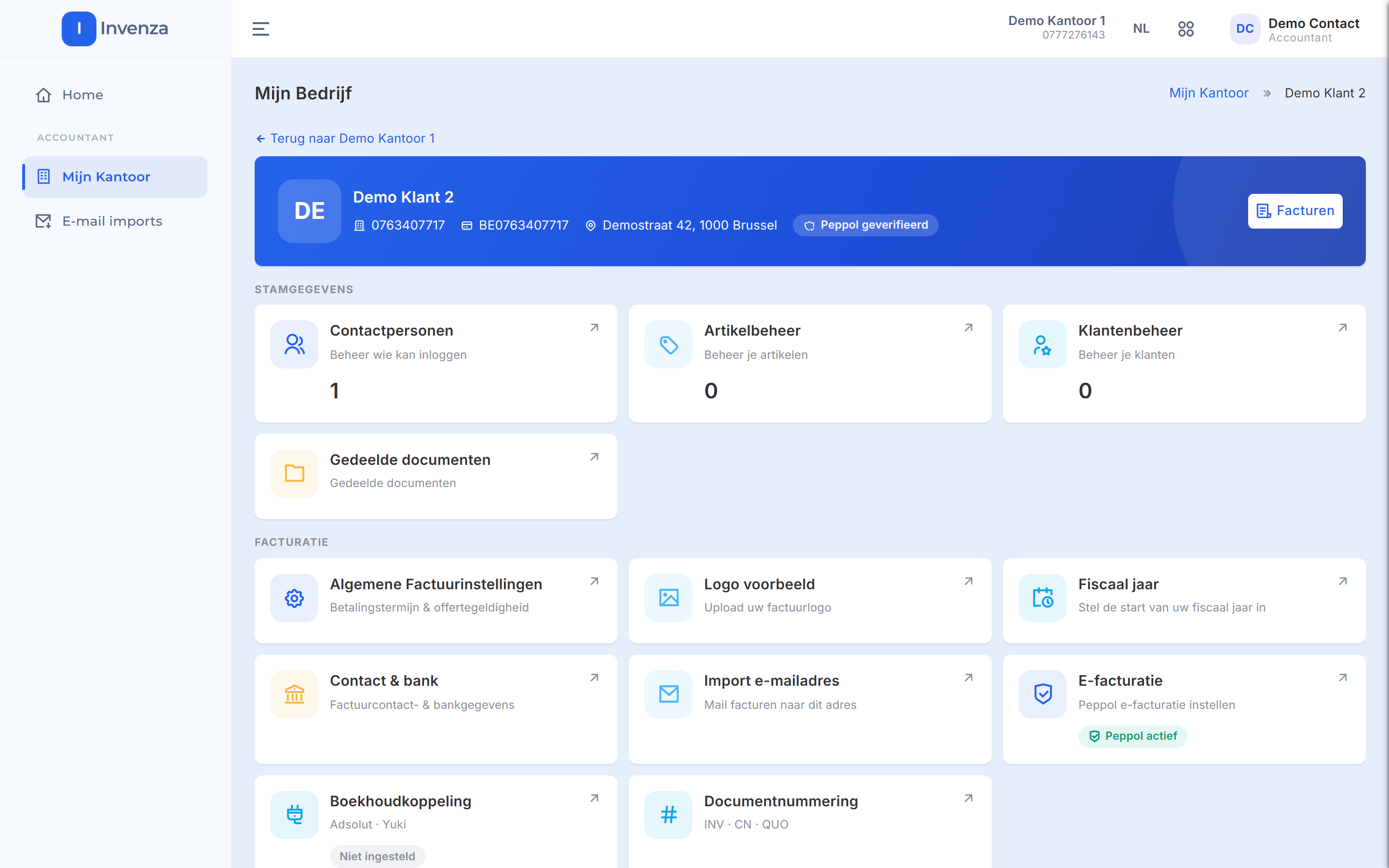Click the DE company avatar
The height and width of the screenshot is (868, 1389).
(x=309, y=211)
